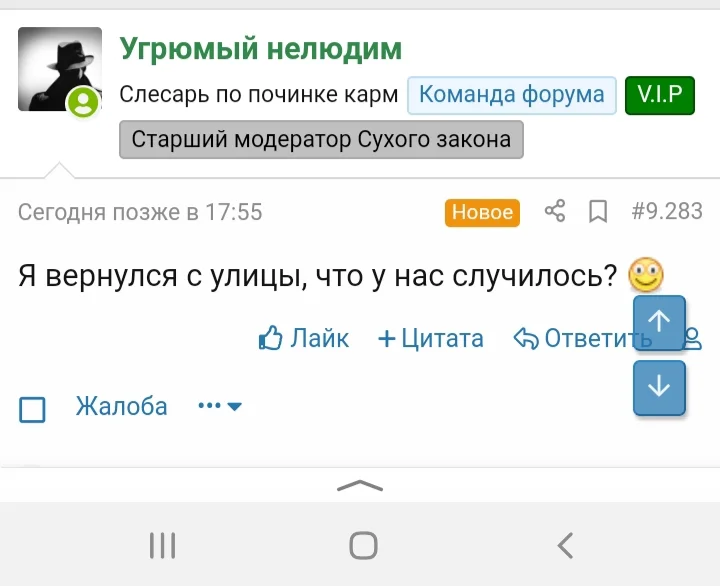
Task: Click the green online status badge
Action: (x=83, y=102)
